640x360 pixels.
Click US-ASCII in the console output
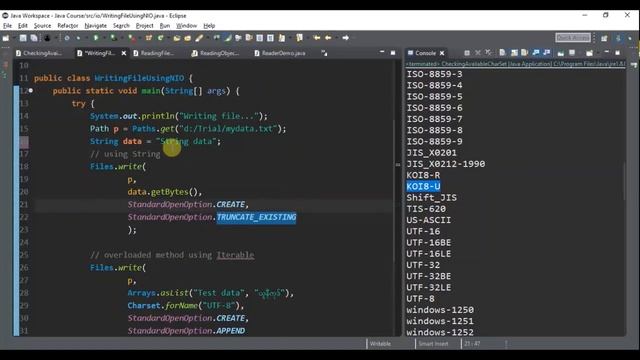click(x=429, y=220)
